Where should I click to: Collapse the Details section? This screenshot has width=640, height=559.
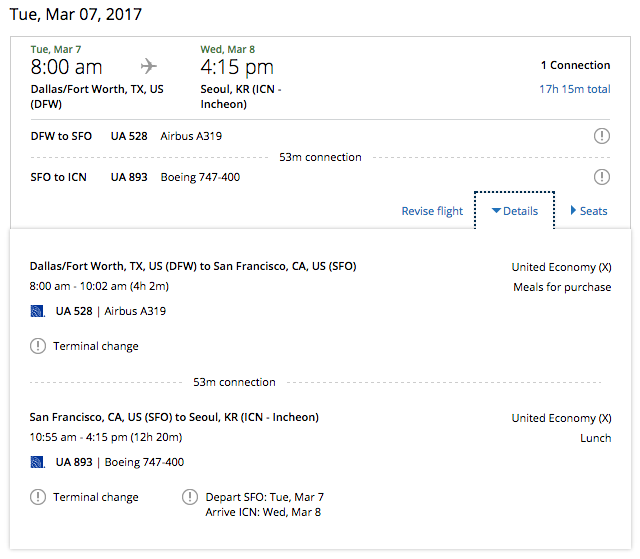coord(515,211)
